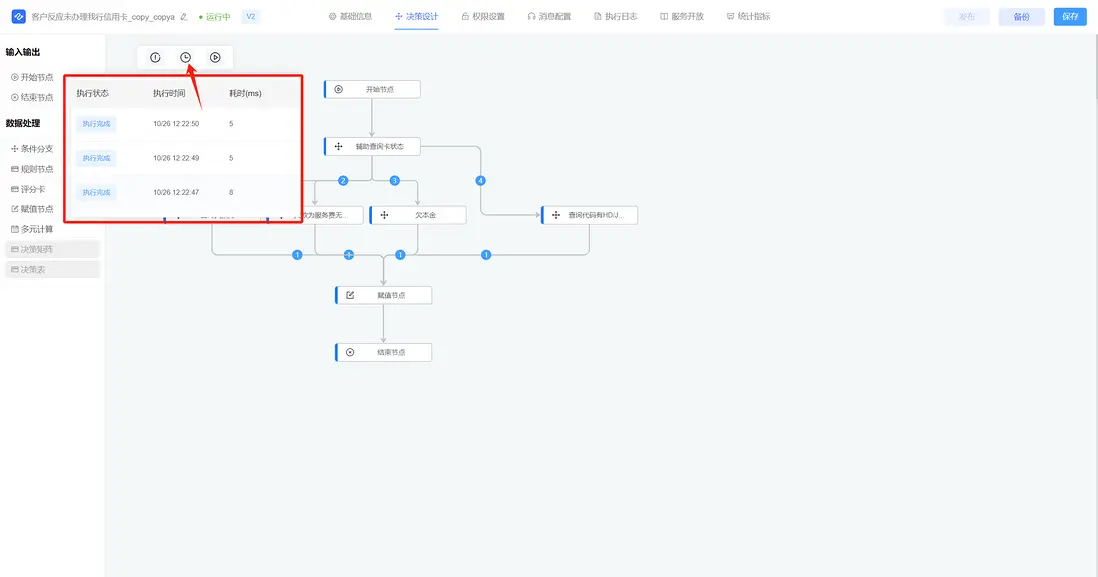Open the V2 version selector

click(250, 17)
